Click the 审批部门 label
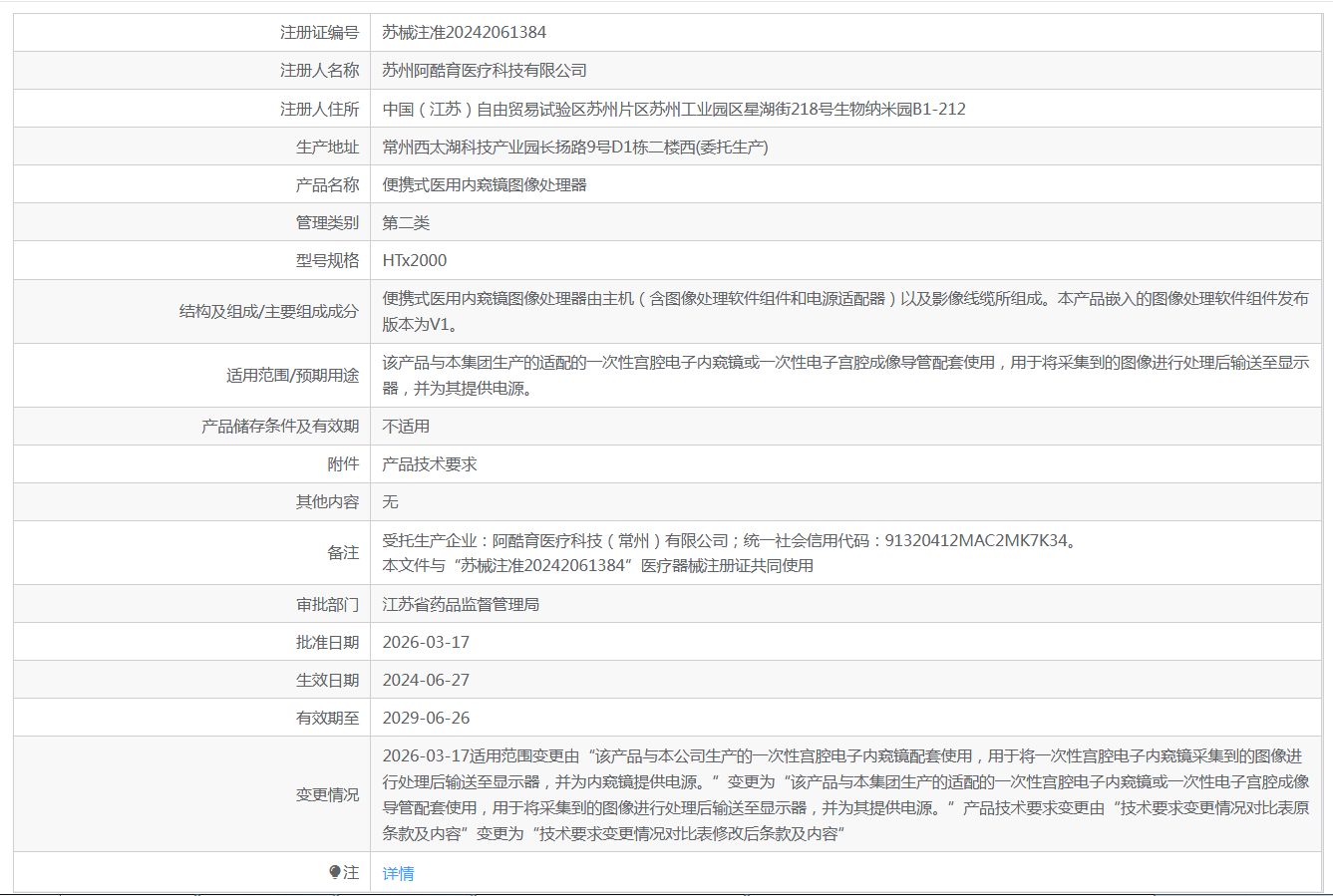 point(327,604)
